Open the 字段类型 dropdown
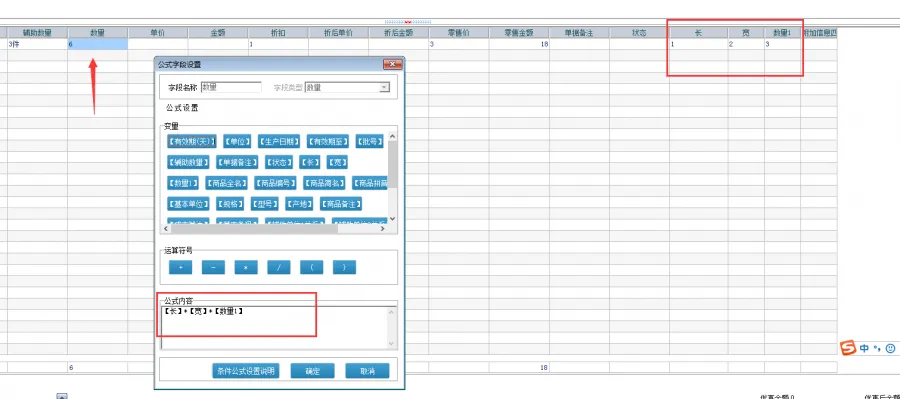900x399 pixels. [x=384, y=88]
